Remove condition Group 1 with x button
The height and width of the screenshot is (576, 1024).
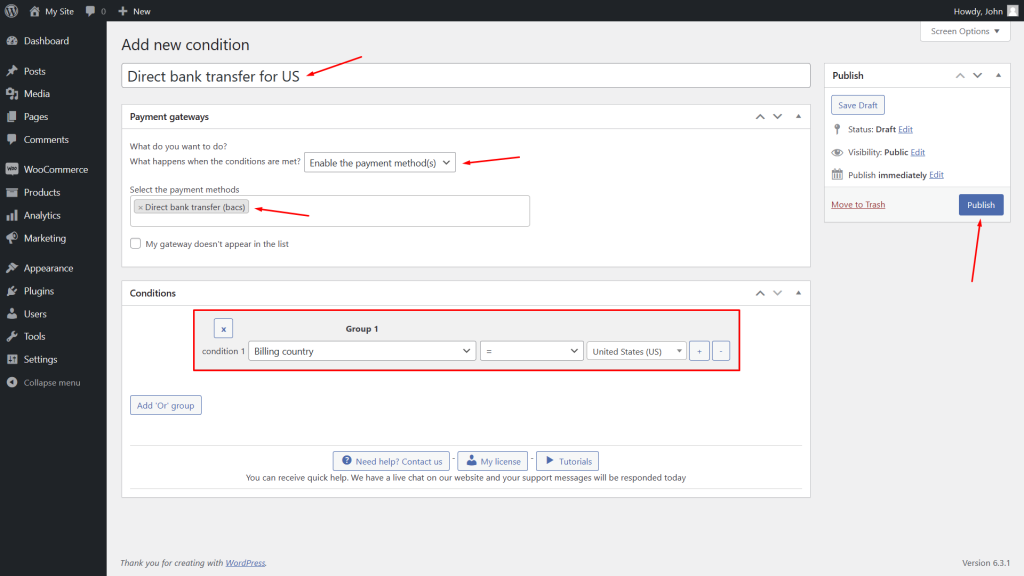coord(223,328)
